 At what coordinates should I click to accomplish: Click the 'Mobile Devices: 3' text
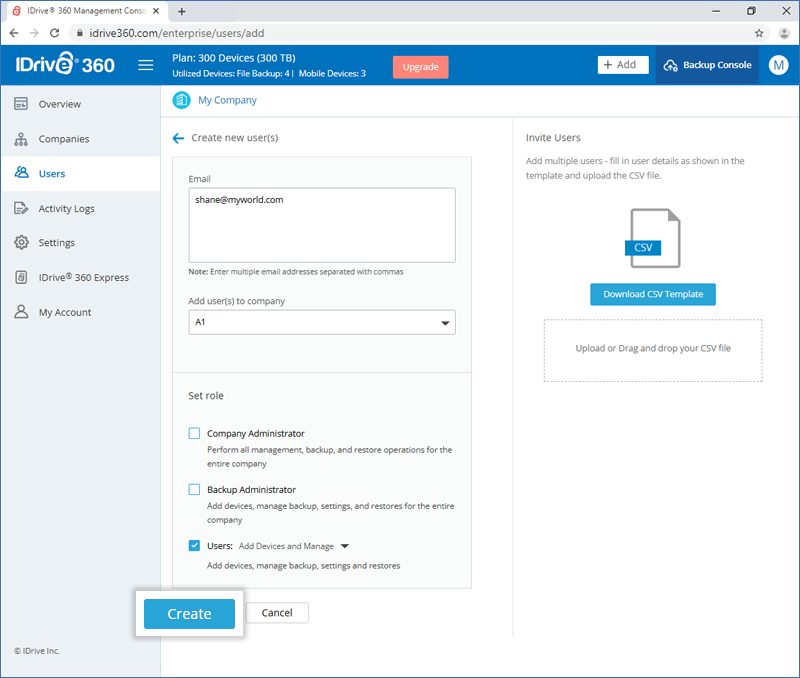point(332,73)
